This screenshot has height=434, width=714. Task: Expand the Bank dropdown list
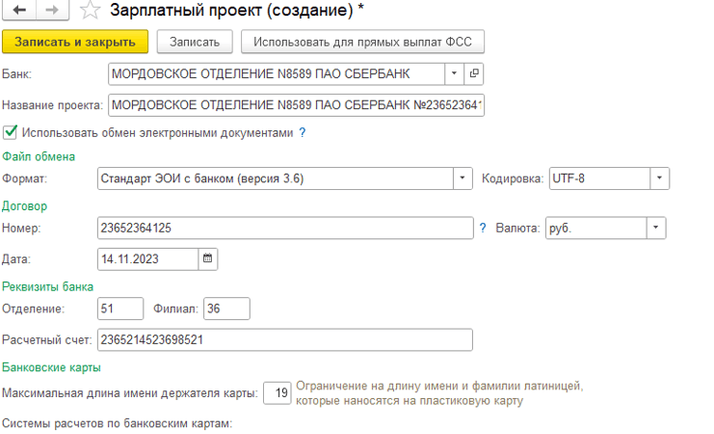(x=453, y=74)
